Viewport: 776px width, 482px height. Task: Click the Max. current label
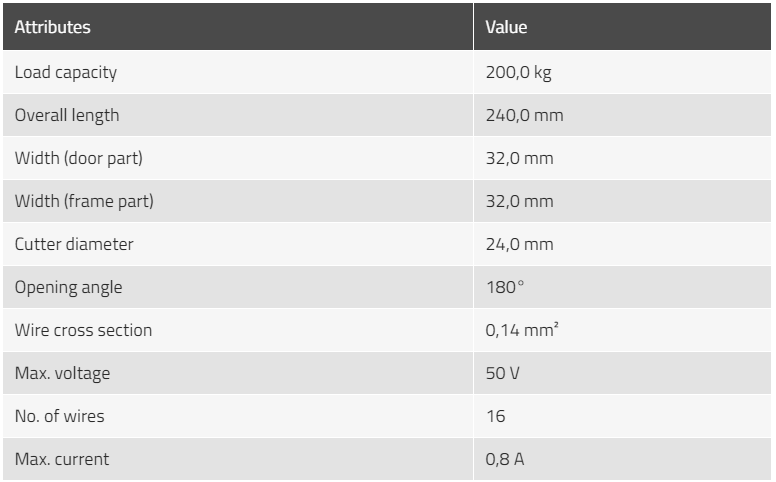coord(62,460)
